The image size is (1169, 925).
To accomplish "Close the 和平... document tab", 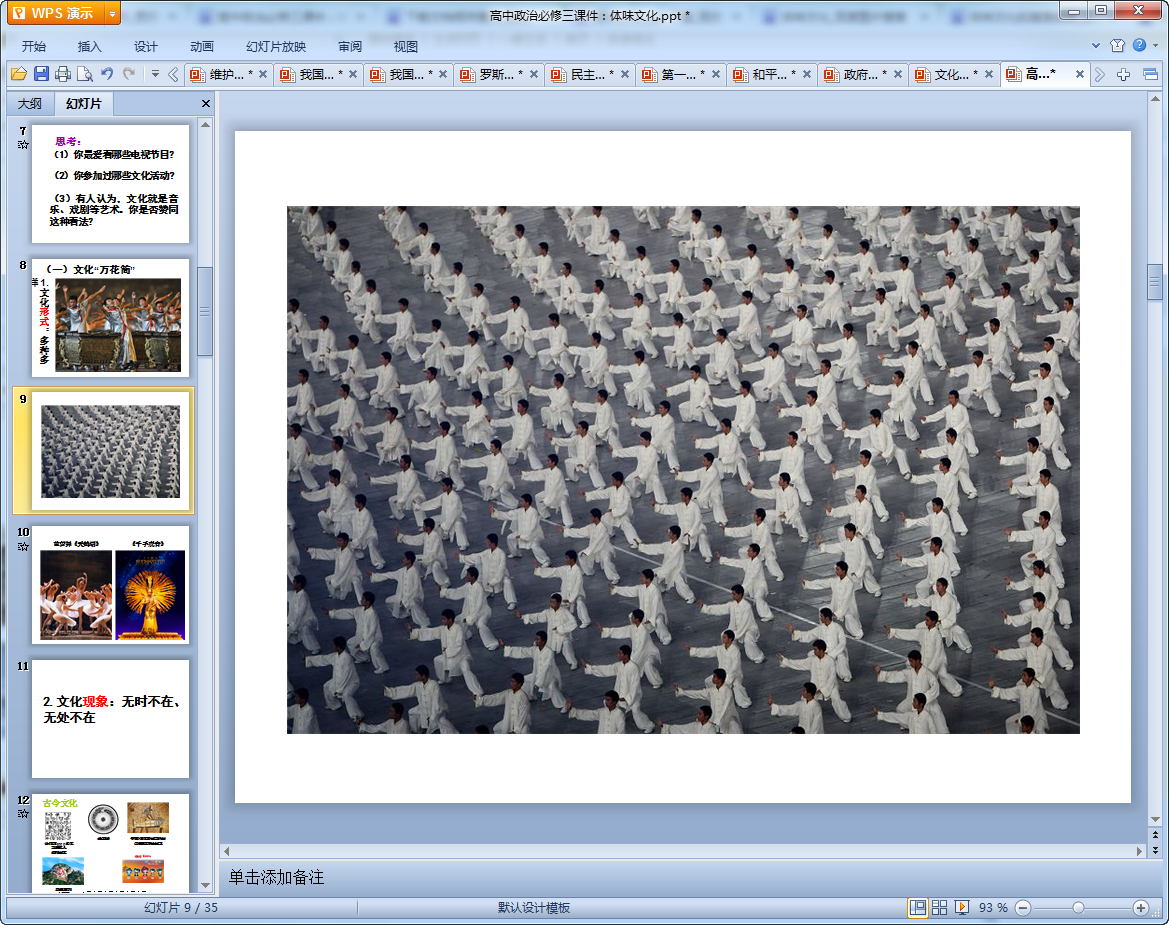I will click(x=807, y=74).
